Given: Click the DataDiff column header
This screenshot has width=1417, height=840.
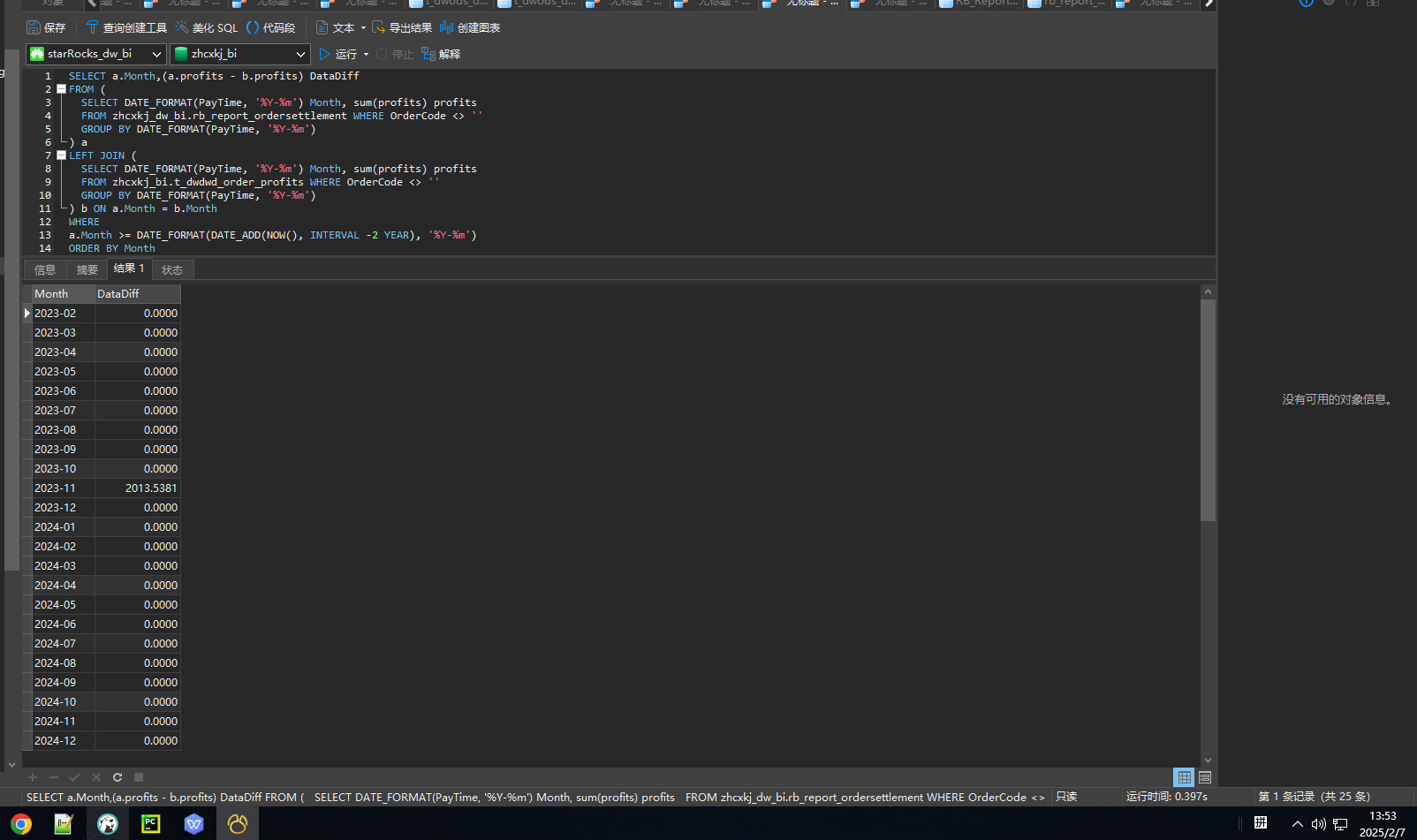Looking at the screenshot, I should (x=137, y=293).
